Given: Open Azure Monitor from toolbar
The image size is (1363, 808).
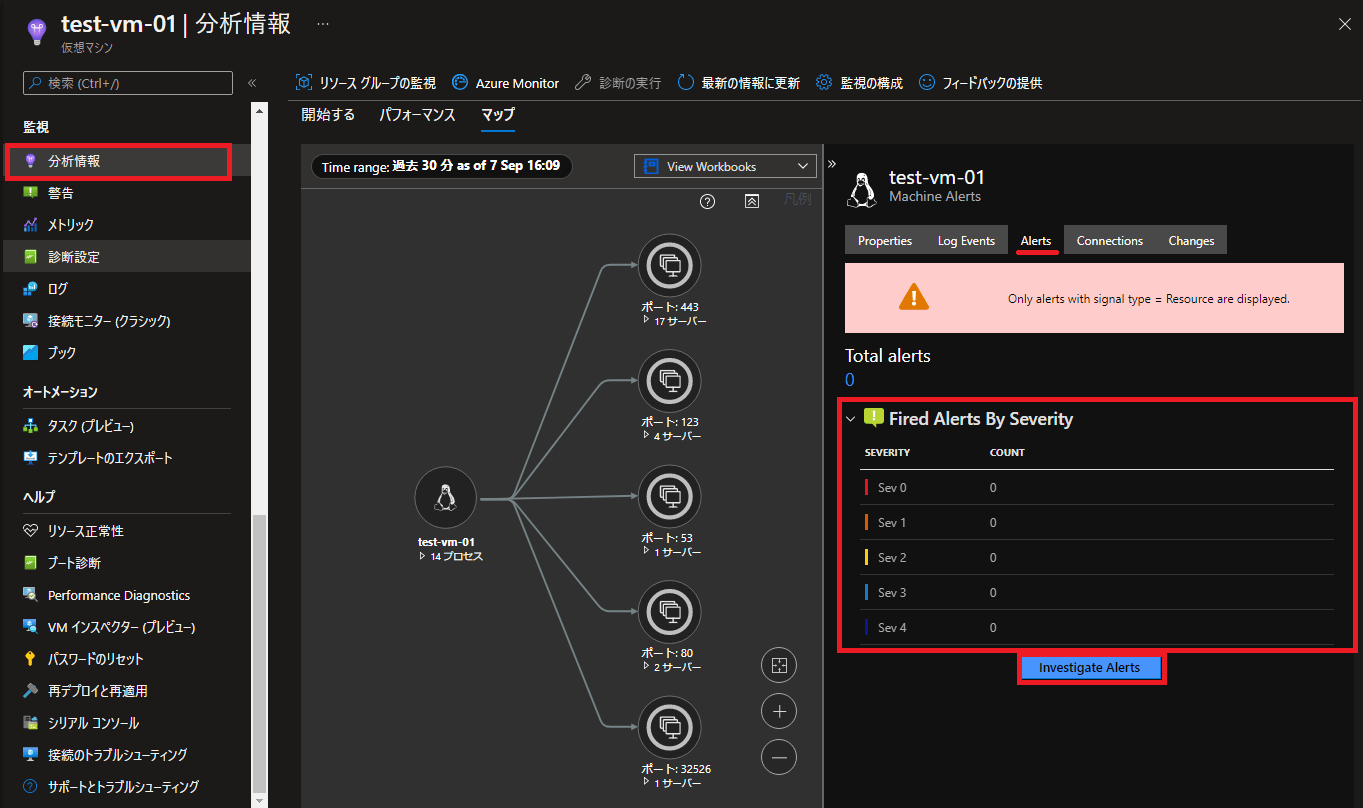Looking at the screenshot, I should pyautogui.click(x=506, y=83).
